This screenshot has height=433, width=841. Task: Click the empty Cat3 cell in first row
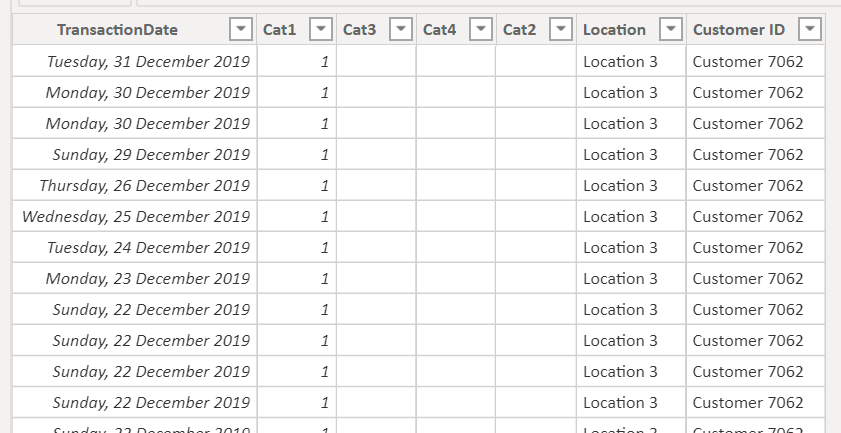point(376,61)
